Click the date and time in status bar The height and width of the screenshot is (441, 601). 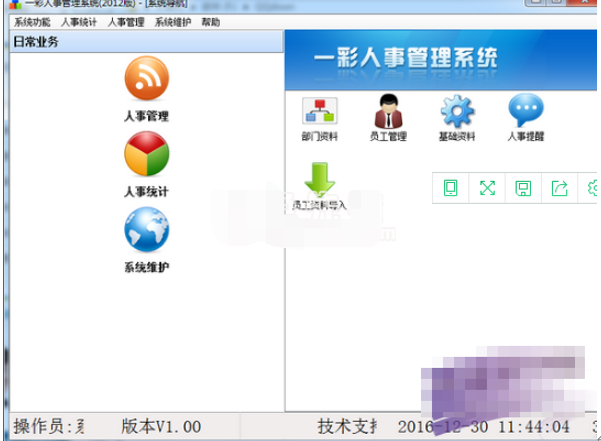coord(484,427)
